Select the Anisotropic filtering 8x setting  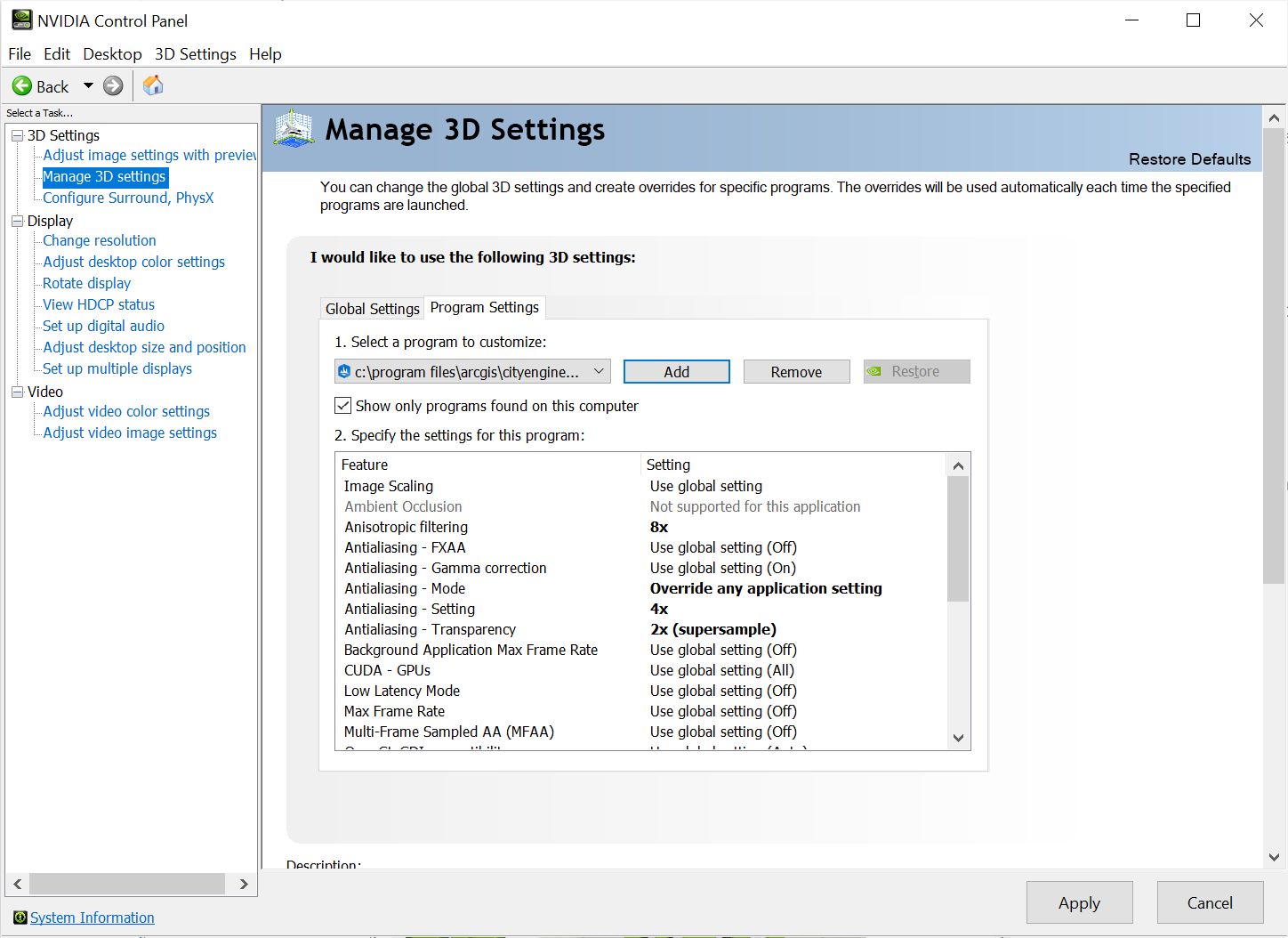659,527
